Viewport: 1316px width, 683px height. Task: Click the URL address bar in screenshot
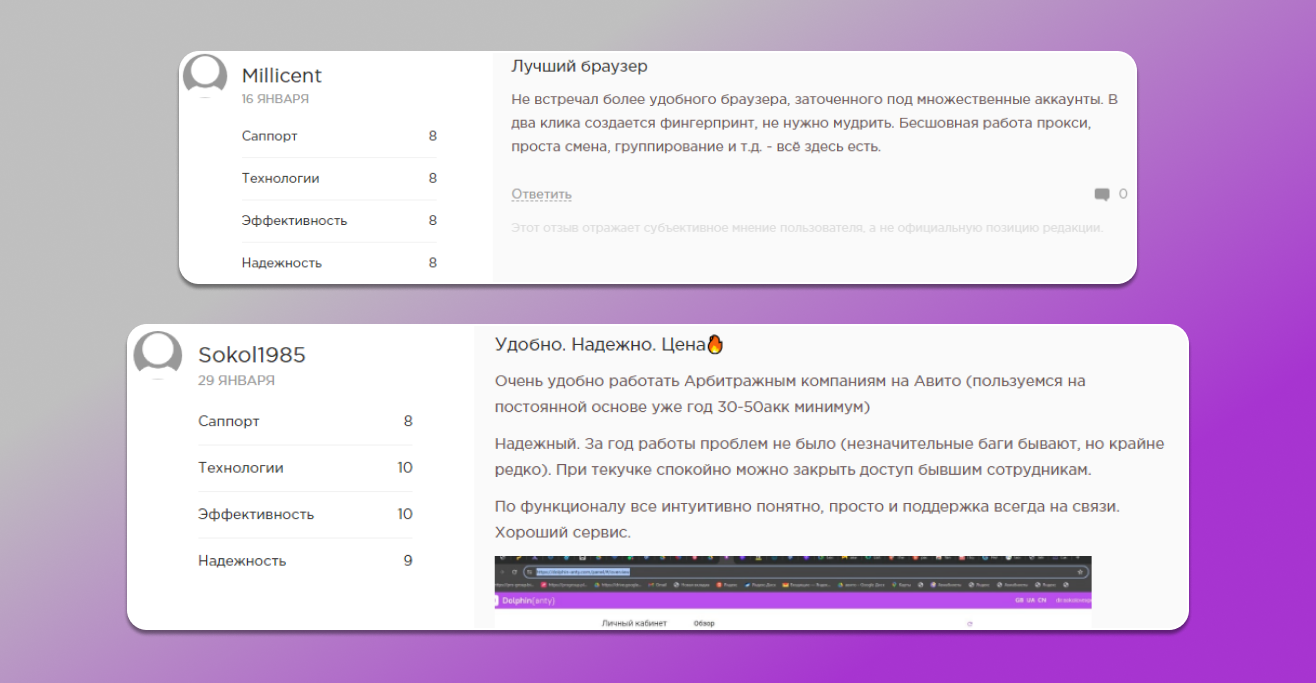800,571
